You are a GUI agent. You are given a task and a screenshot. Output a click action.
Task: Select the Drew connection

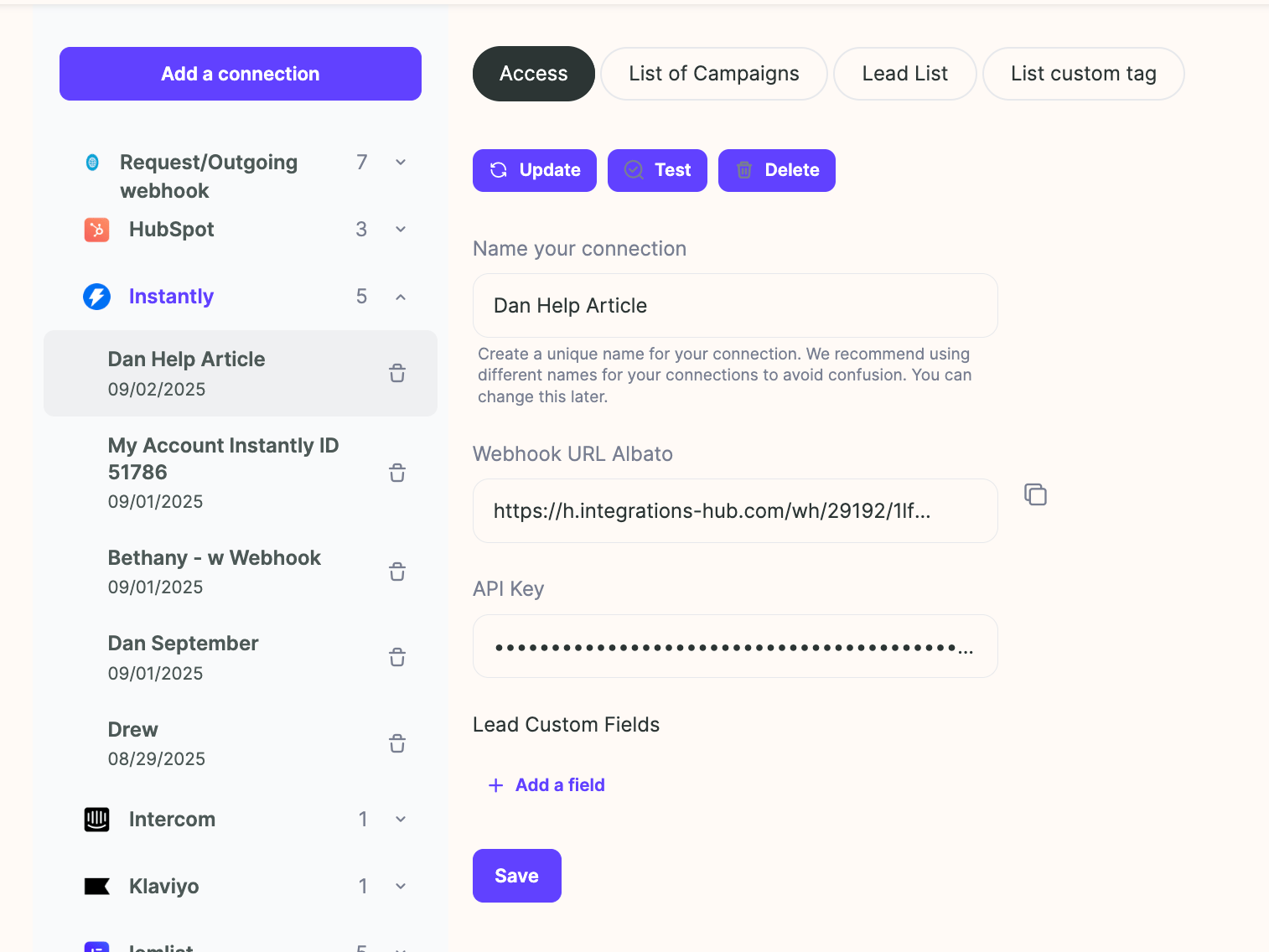click(x=241, y=744)
